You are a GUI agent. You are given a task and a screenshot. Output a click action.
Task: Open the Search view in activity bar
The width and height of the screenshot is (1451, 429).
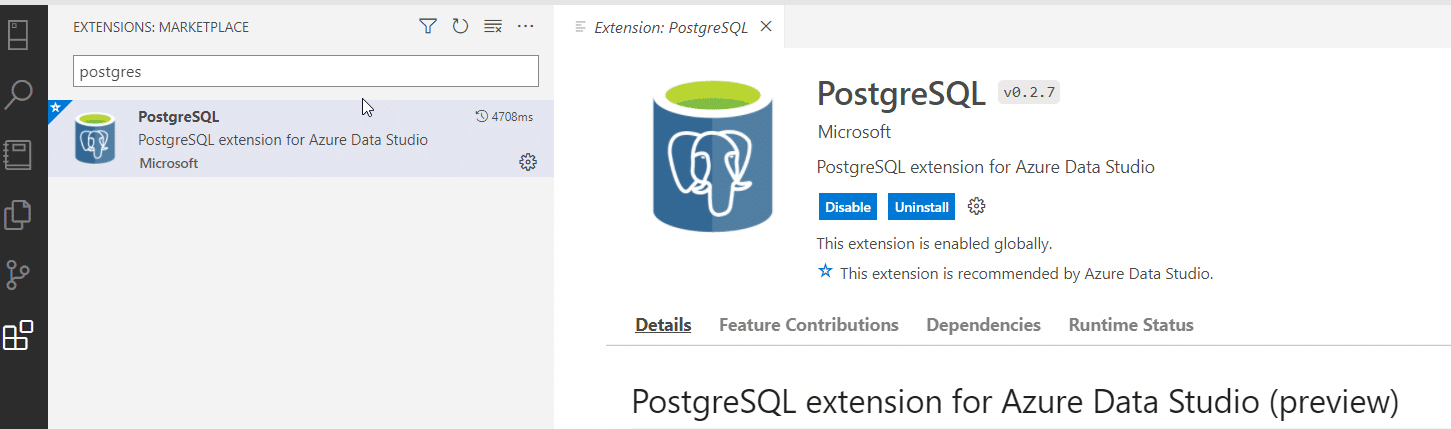coord(19,95)
